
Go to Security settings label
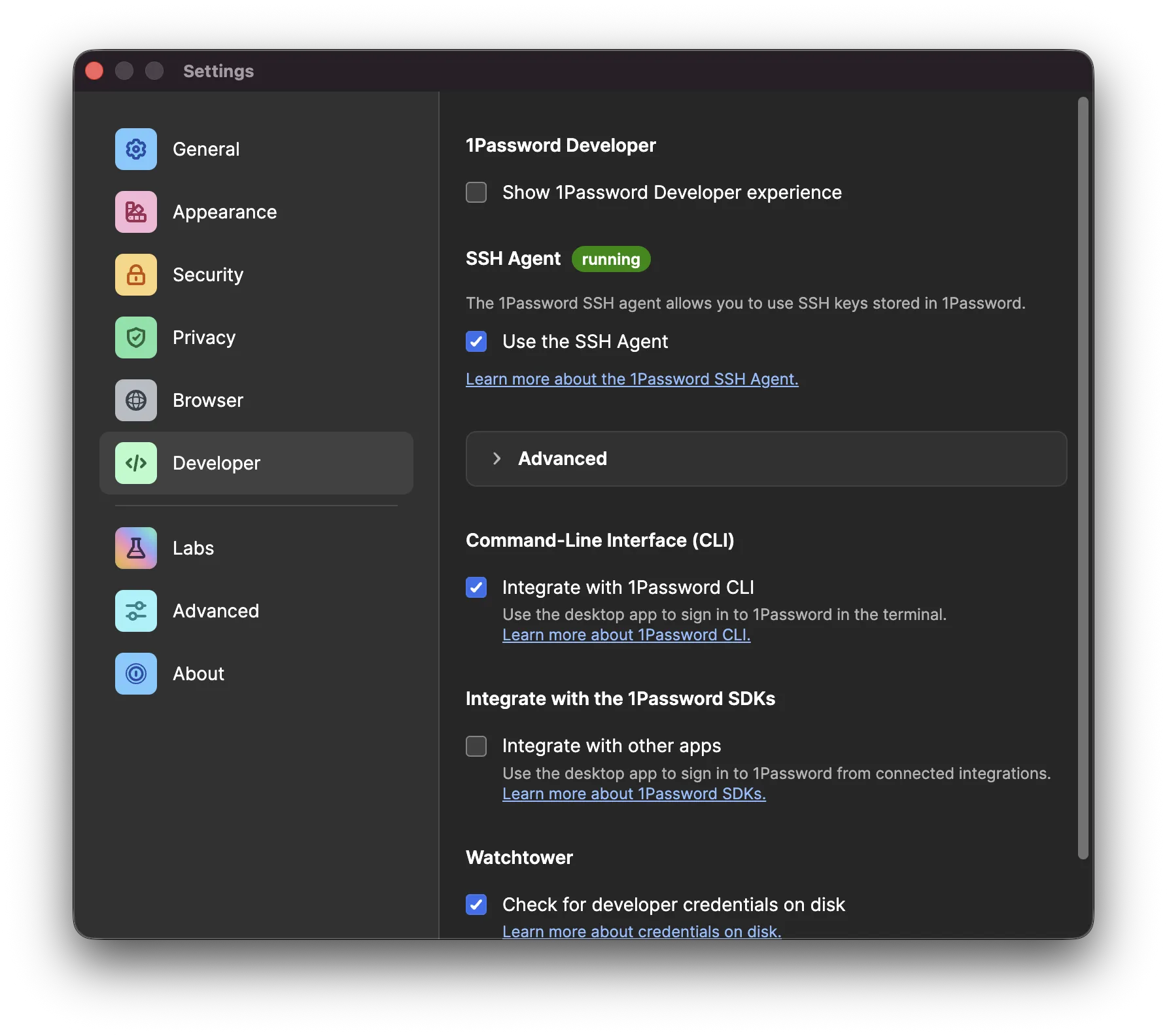[208, 275]
